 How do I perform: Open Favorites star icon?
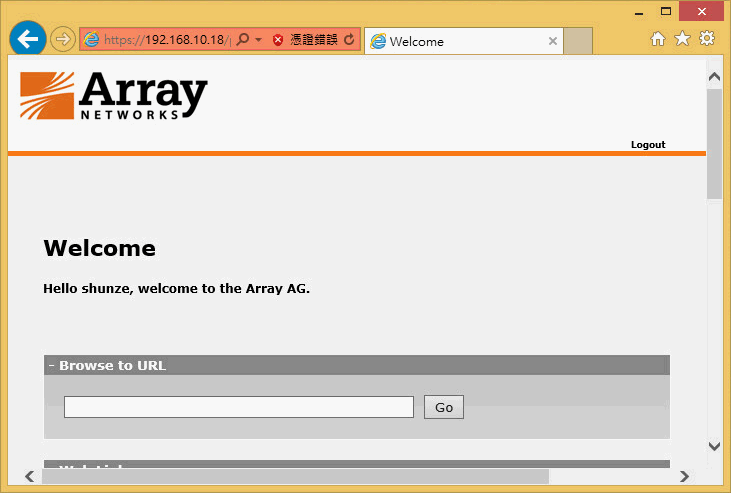coord(682,38)
